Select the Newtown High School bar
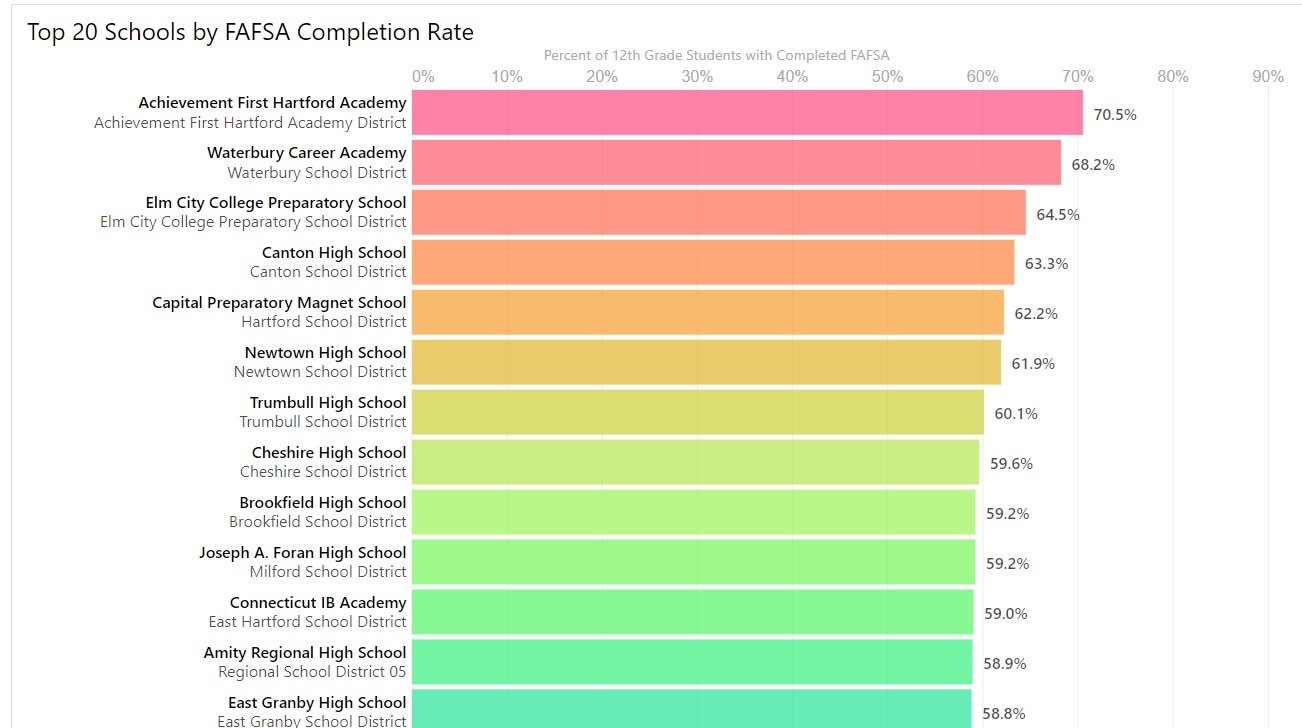 (x=706, y=362)
